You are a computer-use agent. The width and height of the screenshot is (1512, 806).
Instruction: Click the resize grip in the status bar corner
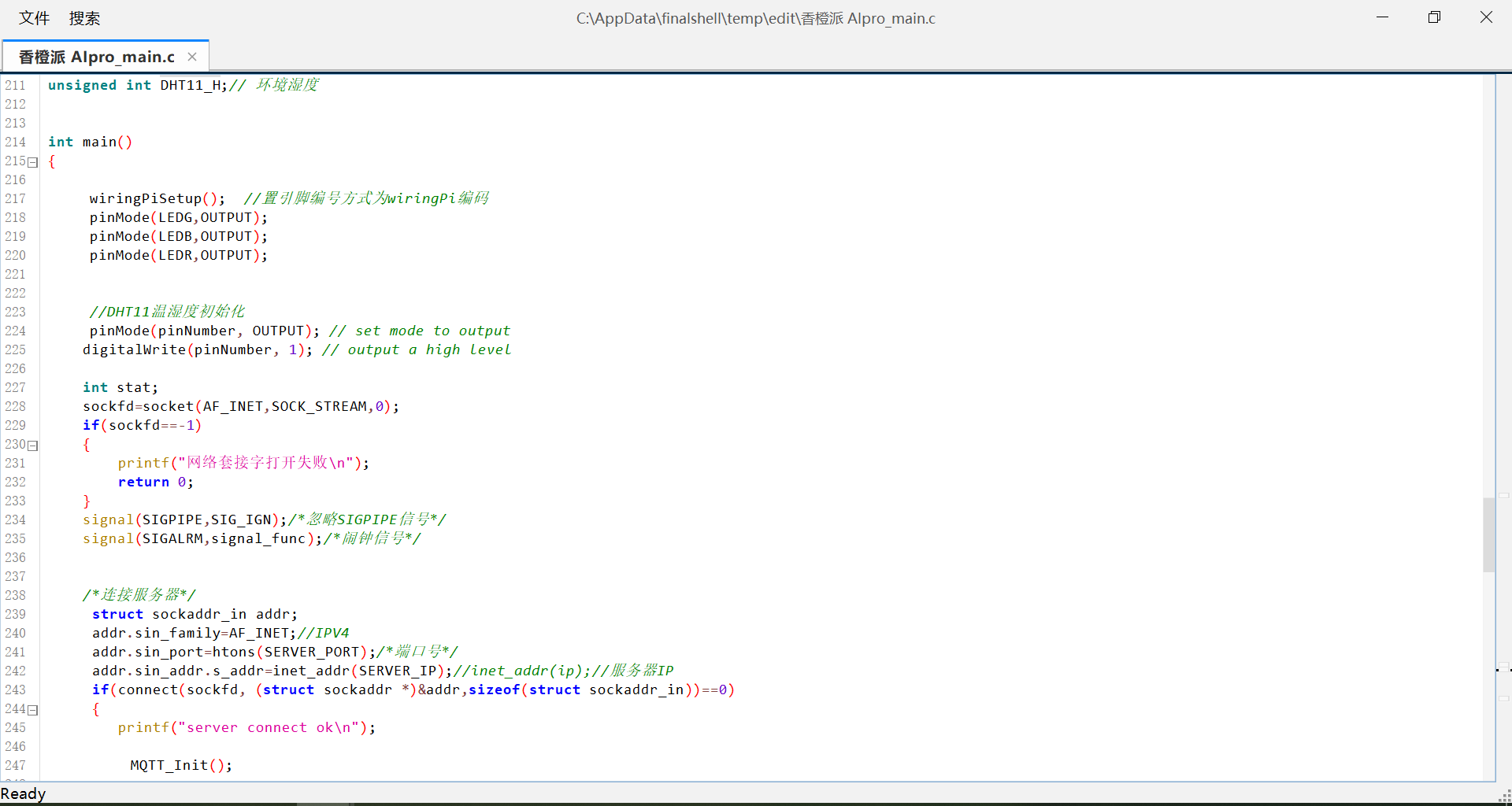(x=1504, y=797)
